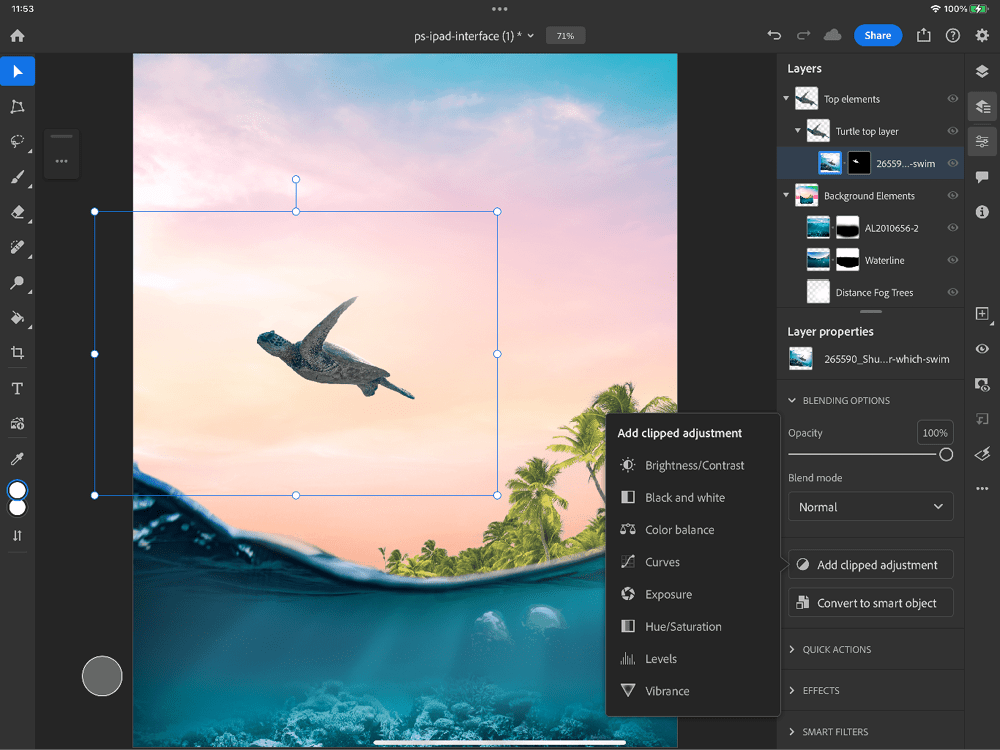
Task: Choose Color balance adjustment
Action: [693, 530]
